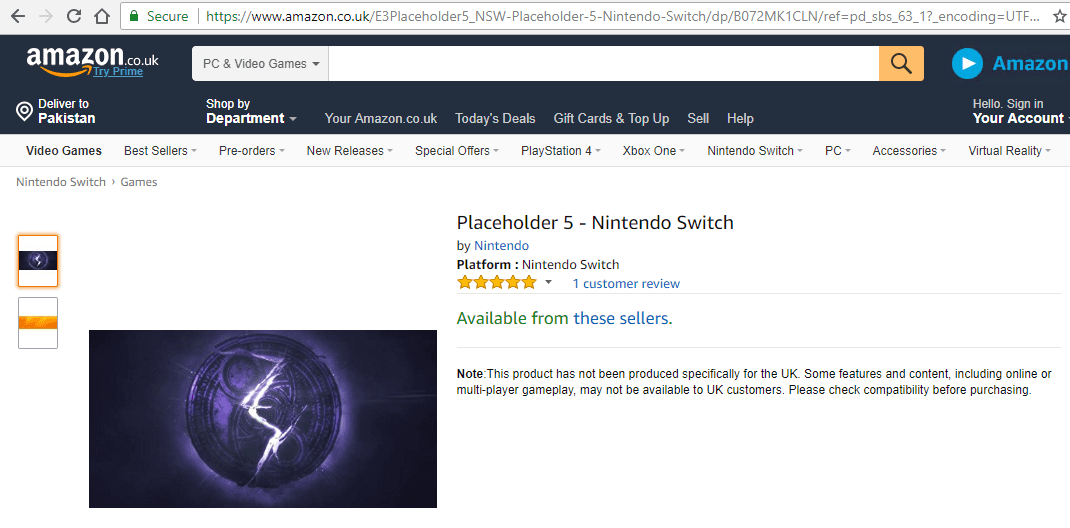
Task: Click the blue Amazon play icon
Action: tap(967, 64)
